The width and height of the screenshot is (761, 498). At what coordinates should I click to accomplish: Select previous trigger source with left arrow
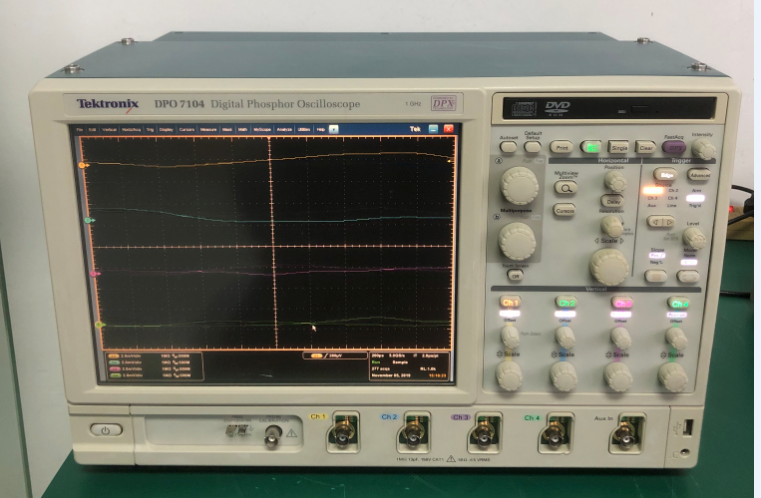(655, 222)
